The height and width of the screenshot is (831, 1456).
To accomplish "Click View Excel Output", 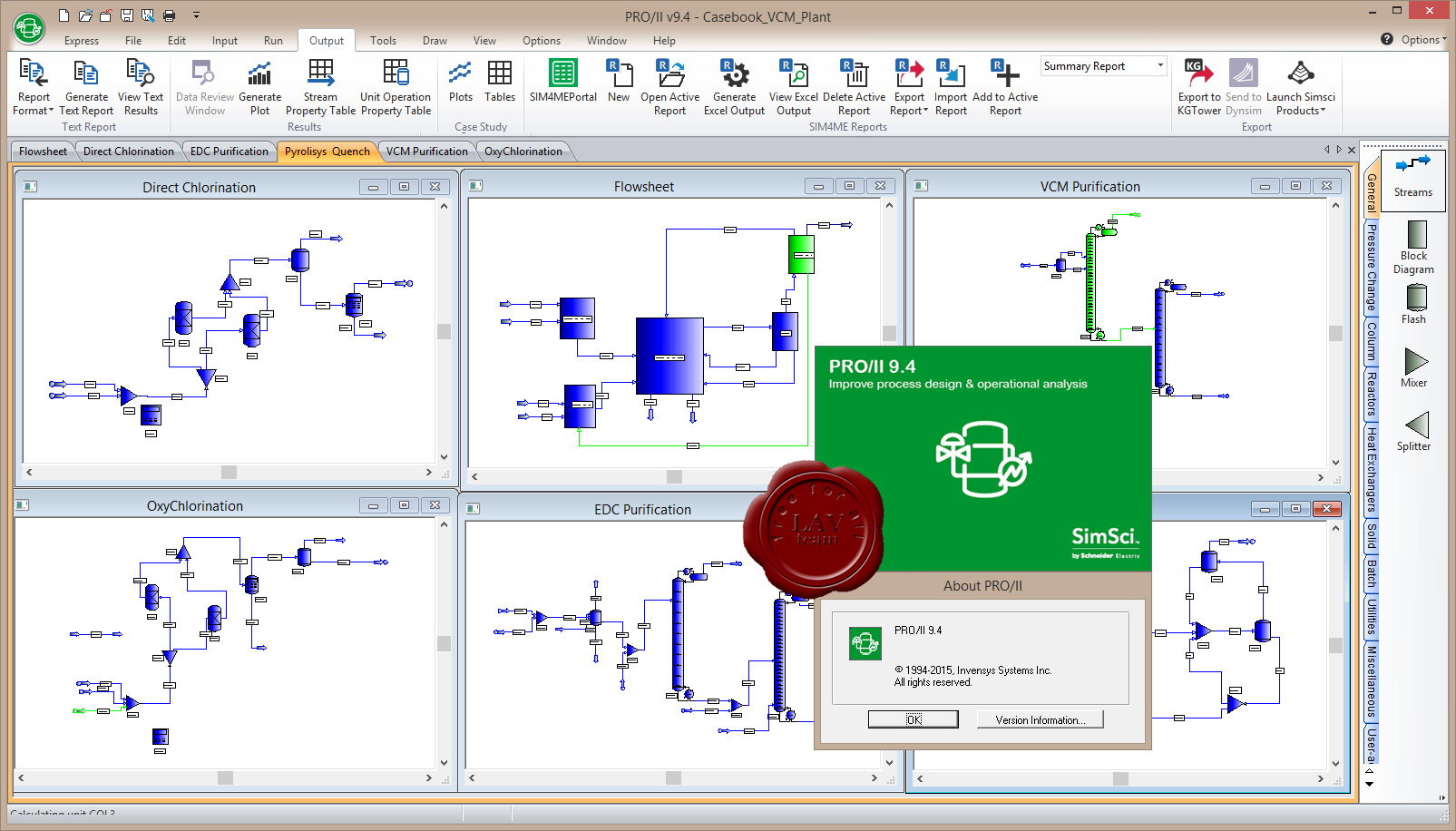I will [794, 87].
